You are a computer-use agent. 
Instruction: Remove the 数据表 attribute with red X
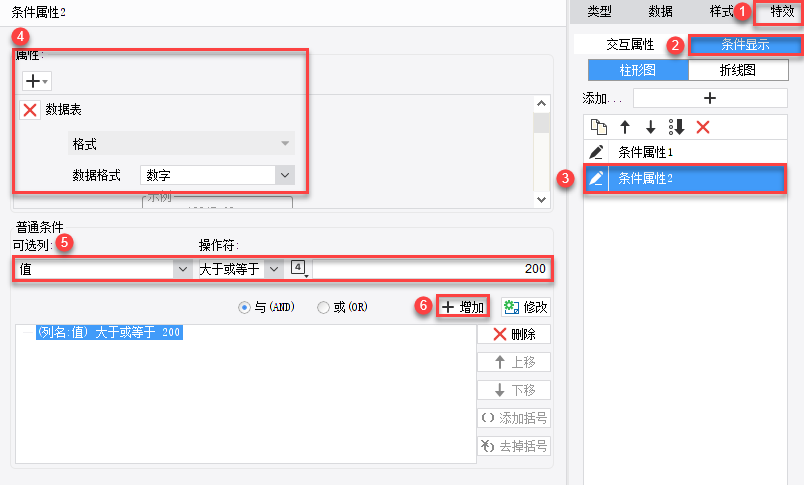pos(30,110)
